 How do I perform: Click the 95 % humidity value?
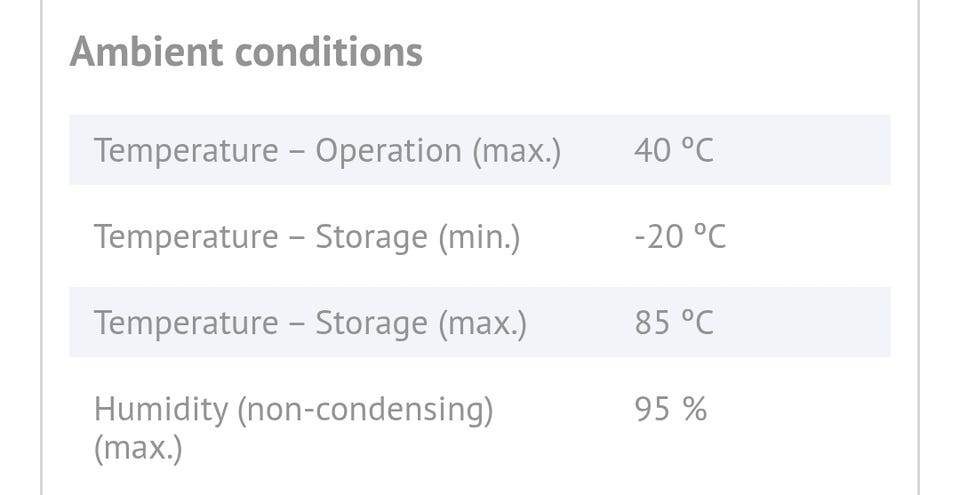pyautogui.click(x=671, y=409)
